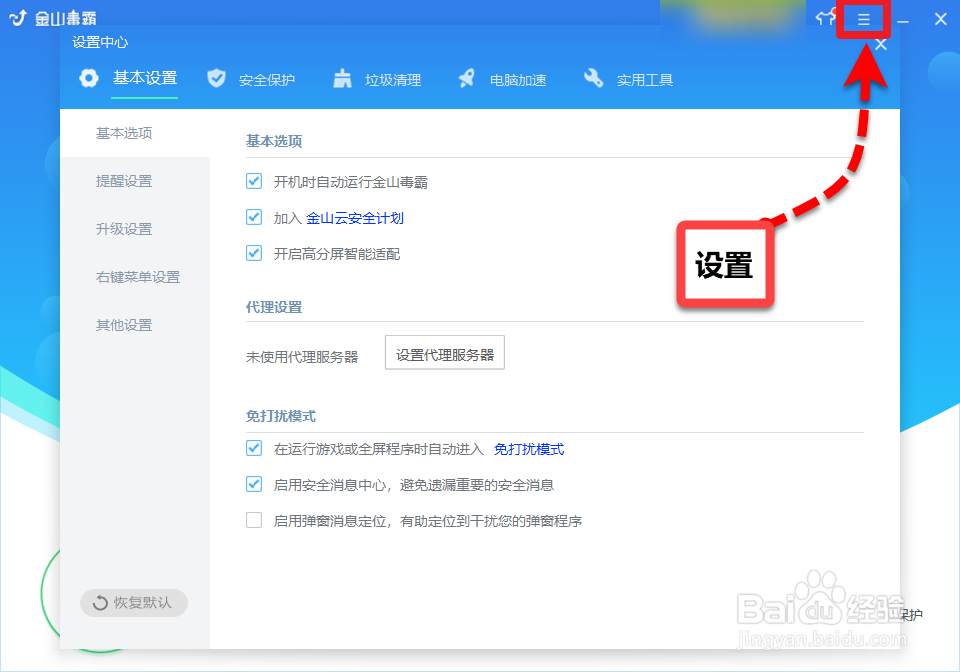This screenshot has height=672, width=960.
Task: Click the 代理设置 section heading
Action: [x=274, y=307]
